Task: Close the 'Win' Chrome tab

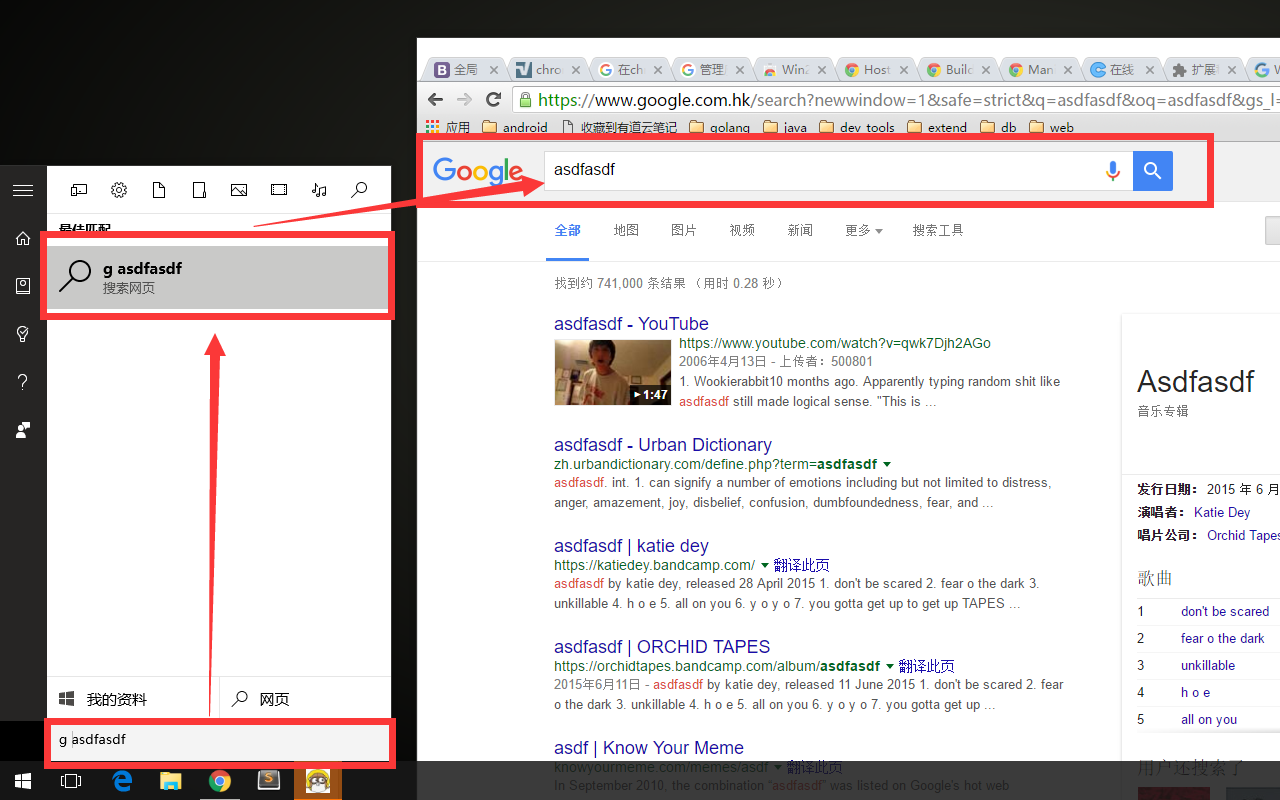Action: [x=823, y=70]
